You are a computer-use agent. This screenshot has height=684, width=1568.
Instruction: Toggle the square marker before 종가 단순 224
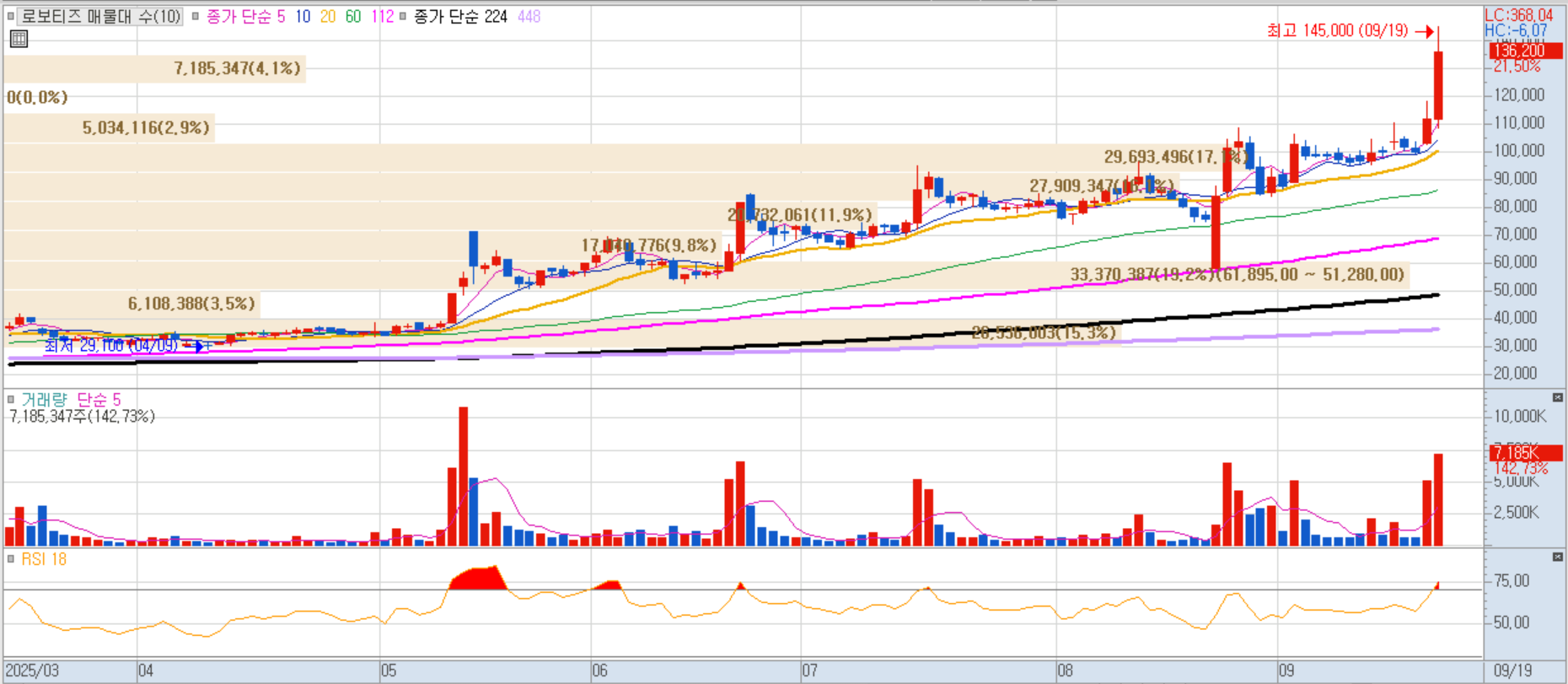(x=403, y=16)
